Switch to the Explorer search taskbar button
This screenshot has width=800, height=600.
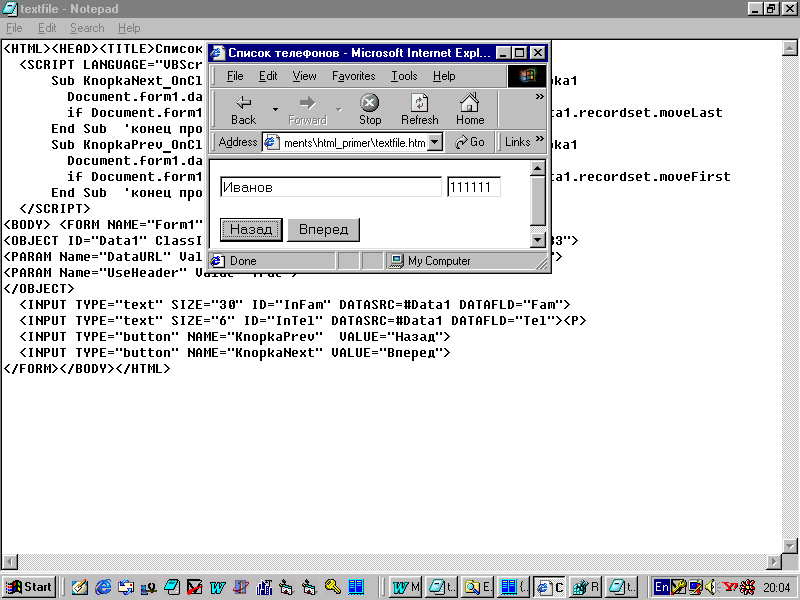click(478, 587)
